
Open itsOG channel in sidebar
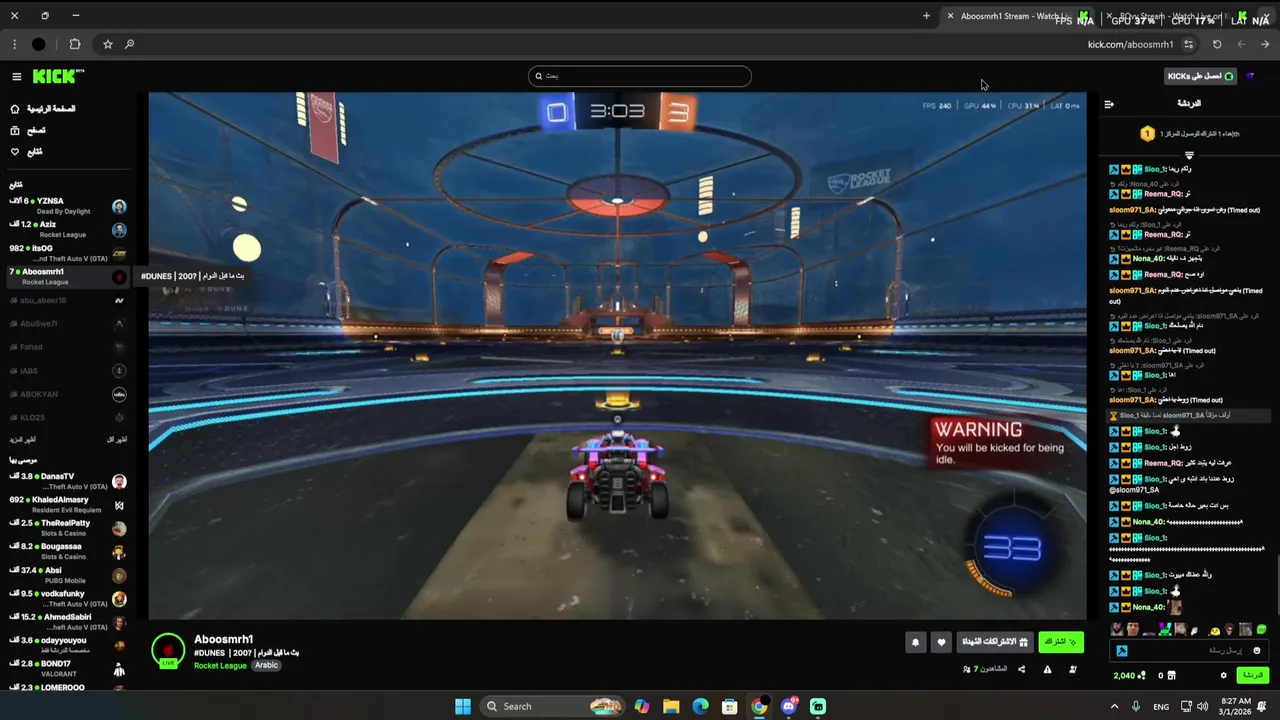pos(67,253)
